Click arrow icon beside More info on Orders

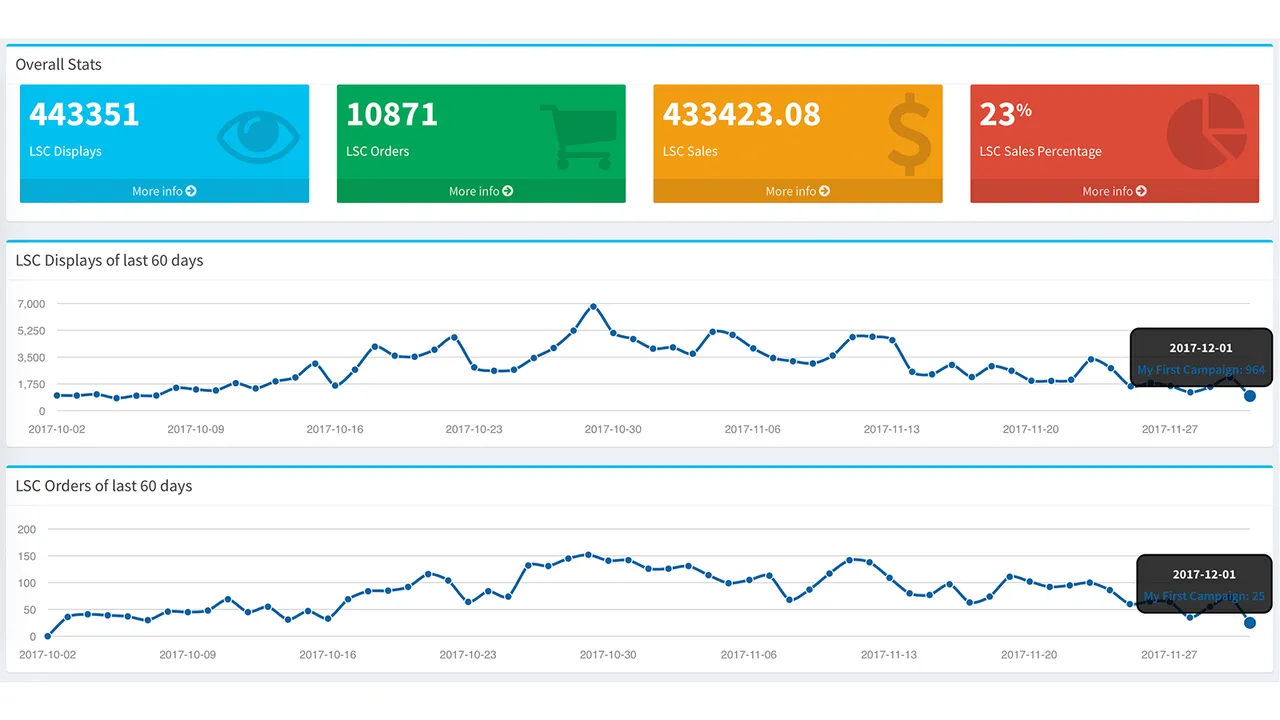tap(508, 191)
